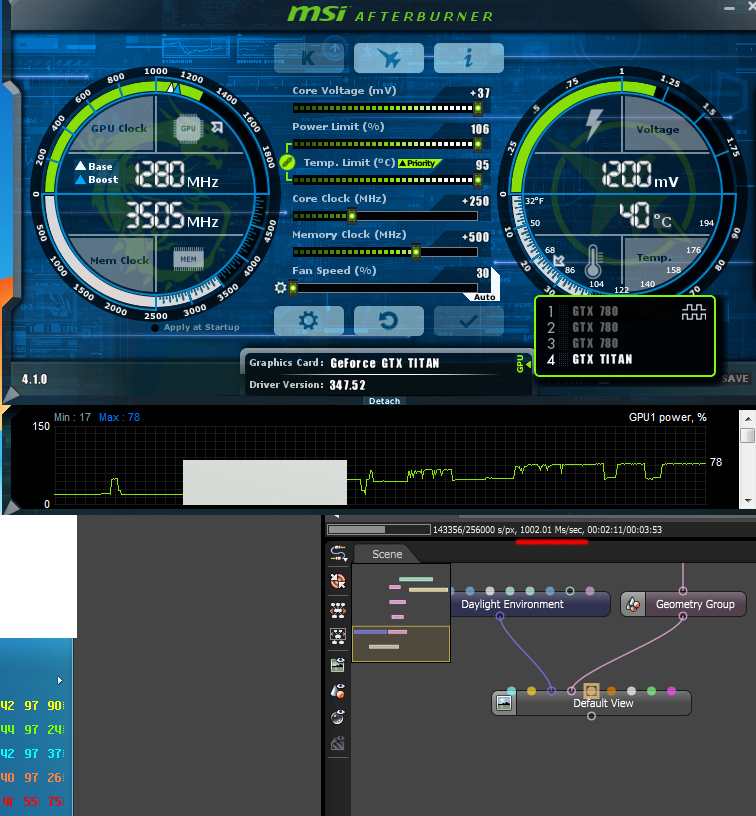The height and width of the screenshot is (816, 756).
Task: Adjust the Power Limit slider
Action: pos(387,144)
